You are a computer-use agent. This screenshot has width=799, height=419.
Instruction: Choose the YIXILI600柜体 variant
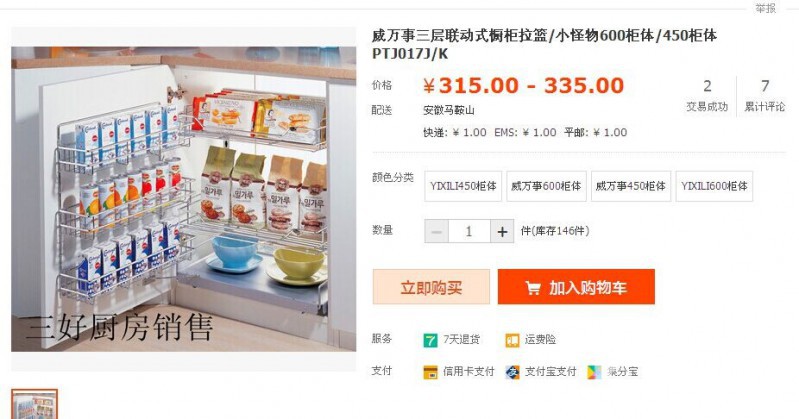(x=714, y=186)
